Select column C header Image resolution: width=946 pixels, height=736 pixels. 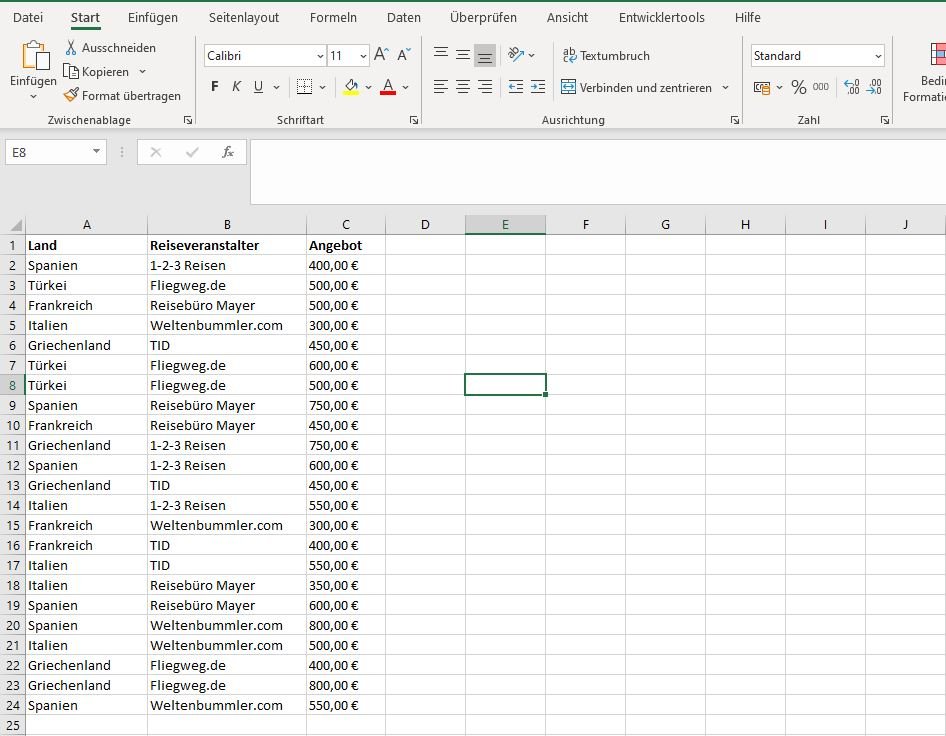click(346, 225)
